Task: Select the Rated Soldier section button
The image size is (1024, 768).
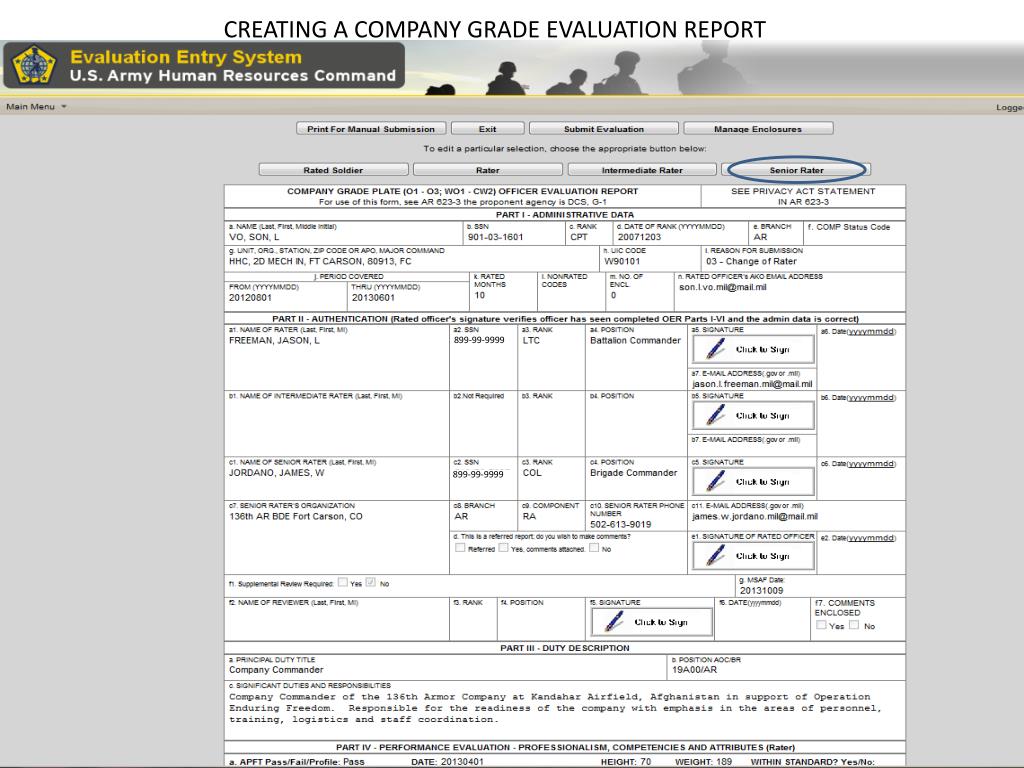Action: [333, 170]
